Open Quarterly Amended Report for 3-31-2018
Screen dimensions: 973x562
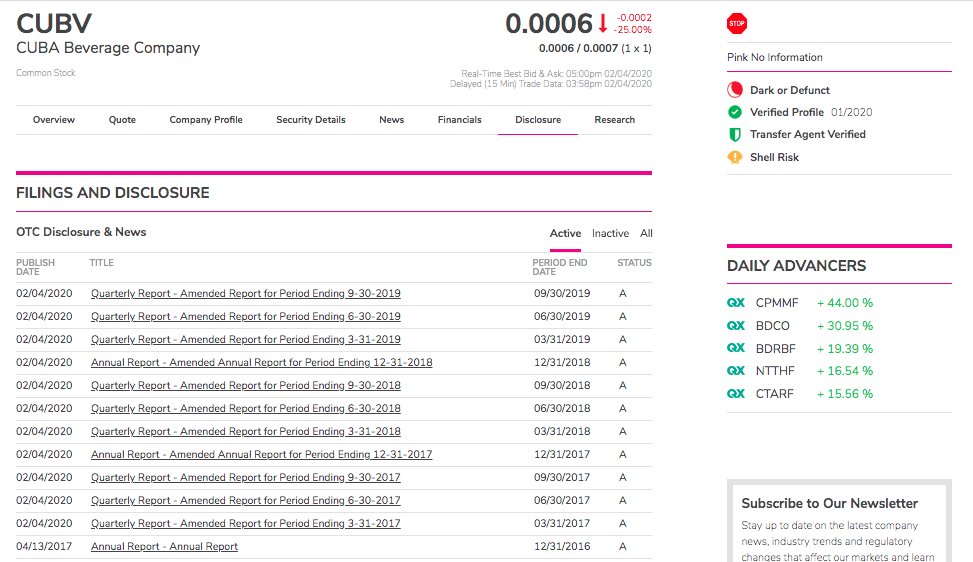pyautogui.click(x=246, y=431)
